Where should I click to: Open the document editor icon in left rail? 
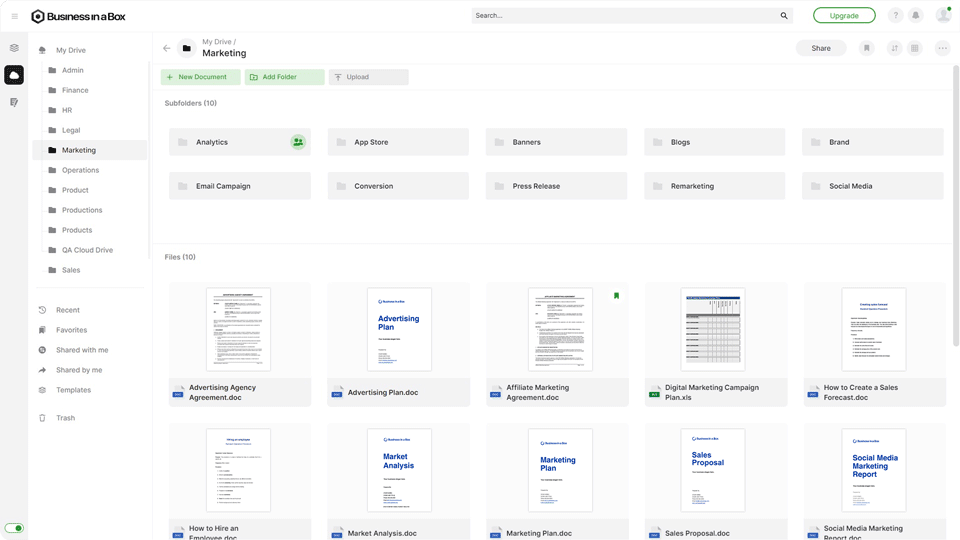click(14, 102)
